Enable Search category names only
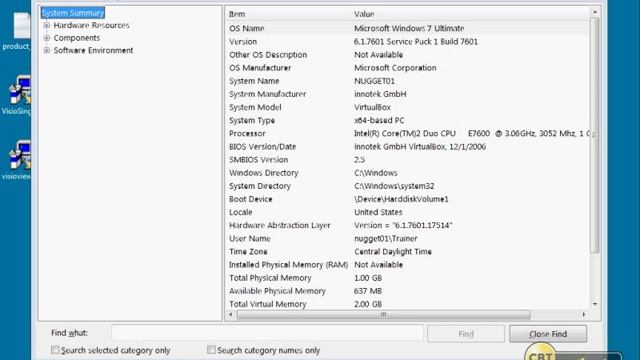The height and width of the screenshot is (360, 640). (211, 350)
